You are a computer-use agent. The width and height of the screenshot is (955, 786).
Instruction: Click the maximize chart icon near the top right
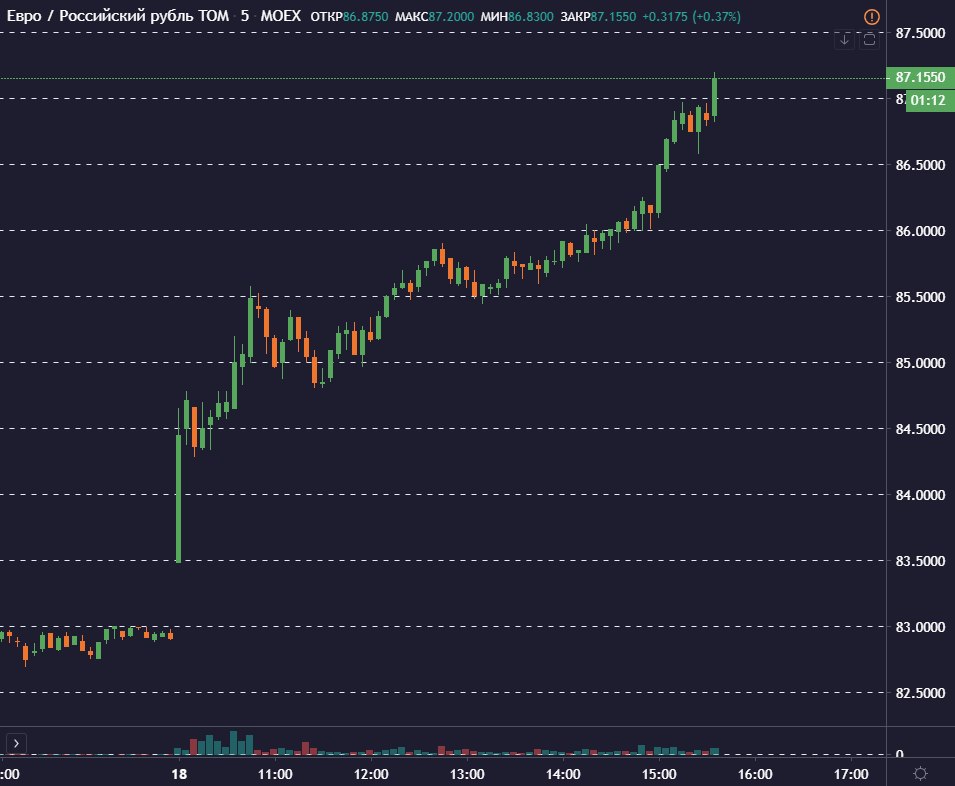(x=869, y=40)
